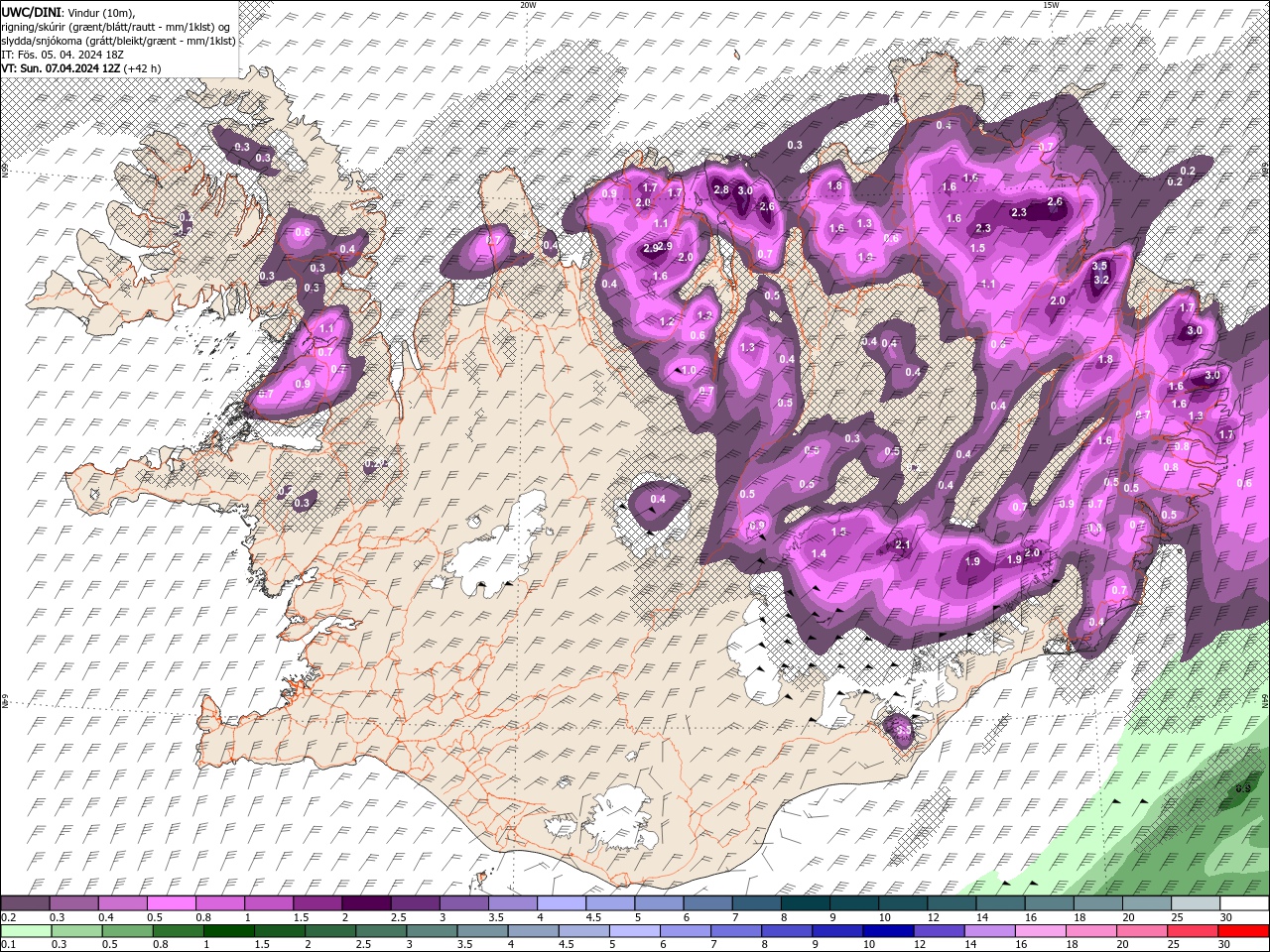Click the palest green swatch at rain value 0.1
1270x952 pixels.
tap(26, 931)
